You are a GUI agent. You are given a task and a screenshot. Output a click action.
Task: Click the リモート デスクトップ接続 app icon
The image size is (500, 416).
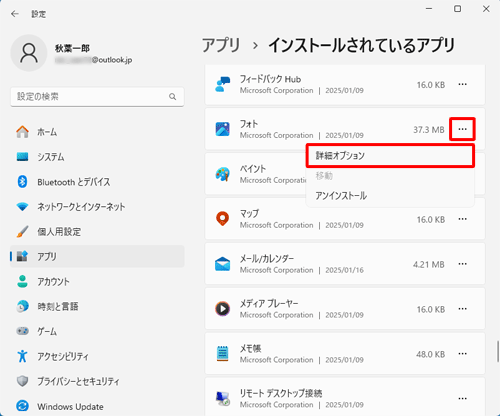pos(222,398)
